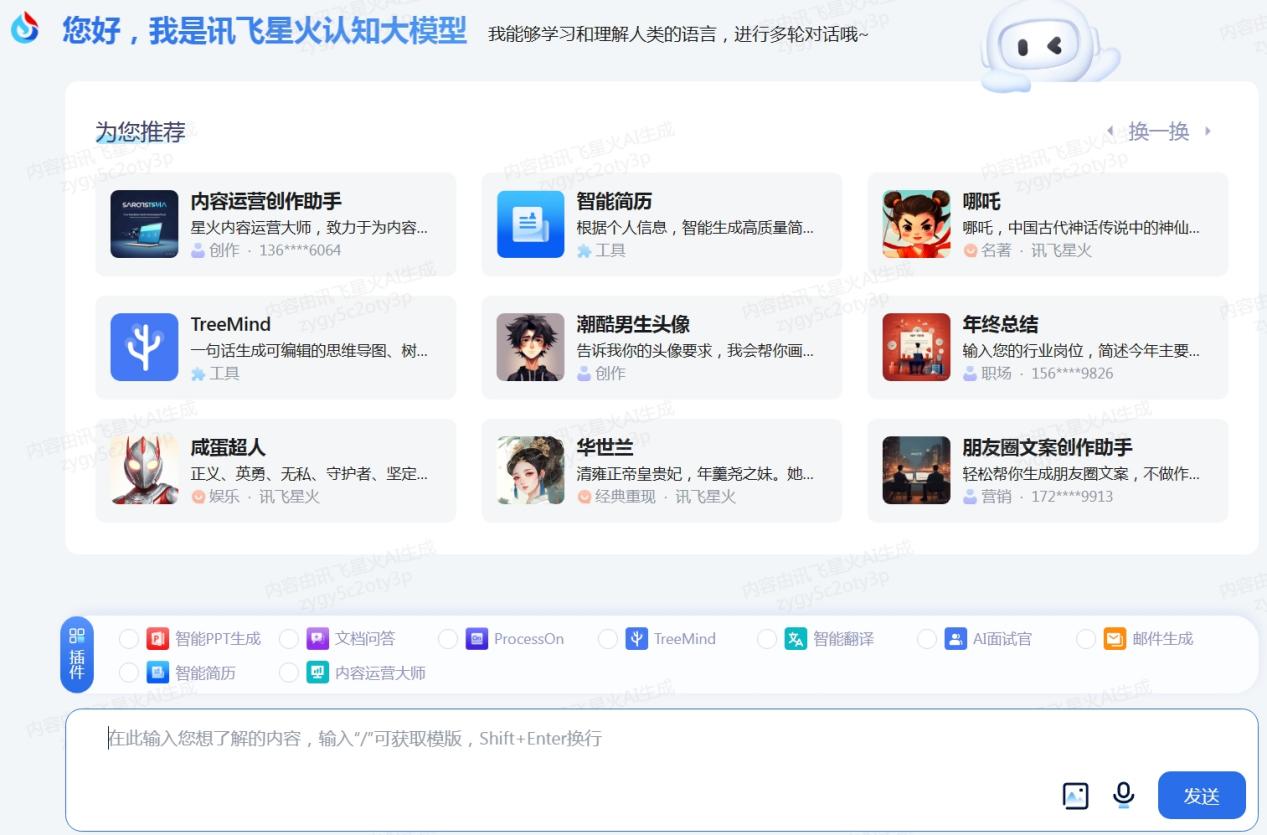This screenshot has width=1267, height=835.
Task: Open the 内容运营创作助手 card thumbnail
Action: [144, 224]
